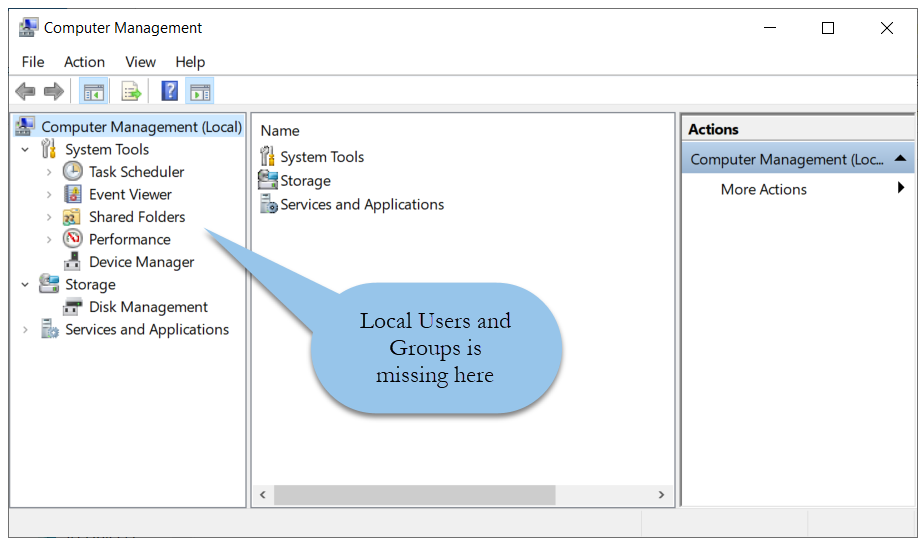The height and width of the screenshot is (538, 918).
Task: Click the Event Viewer icon in tree
Action: (73, 194)
